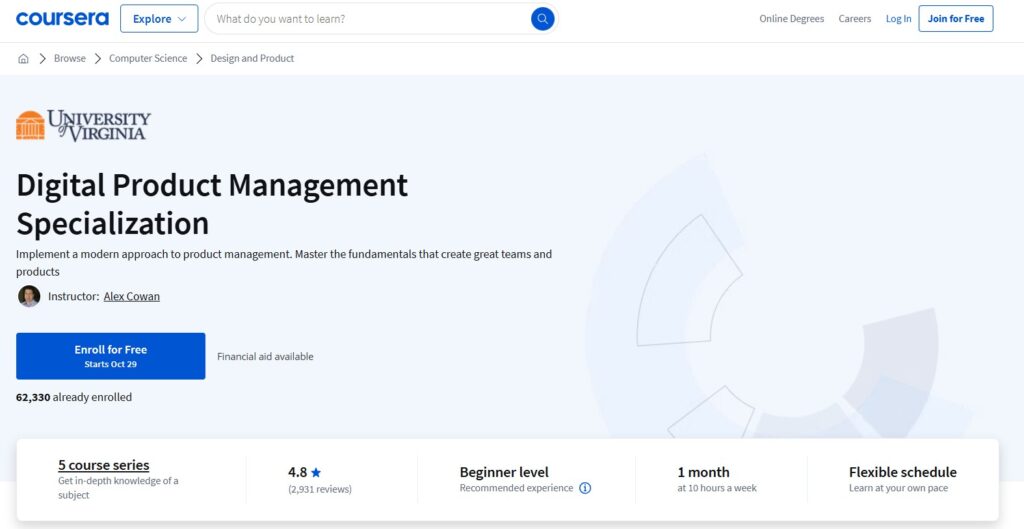The height and width of the screenshot is (529, 1024).
Task: Open Alex Cowan instructor link
Action: pyautogui.click(x=131, y=297)
